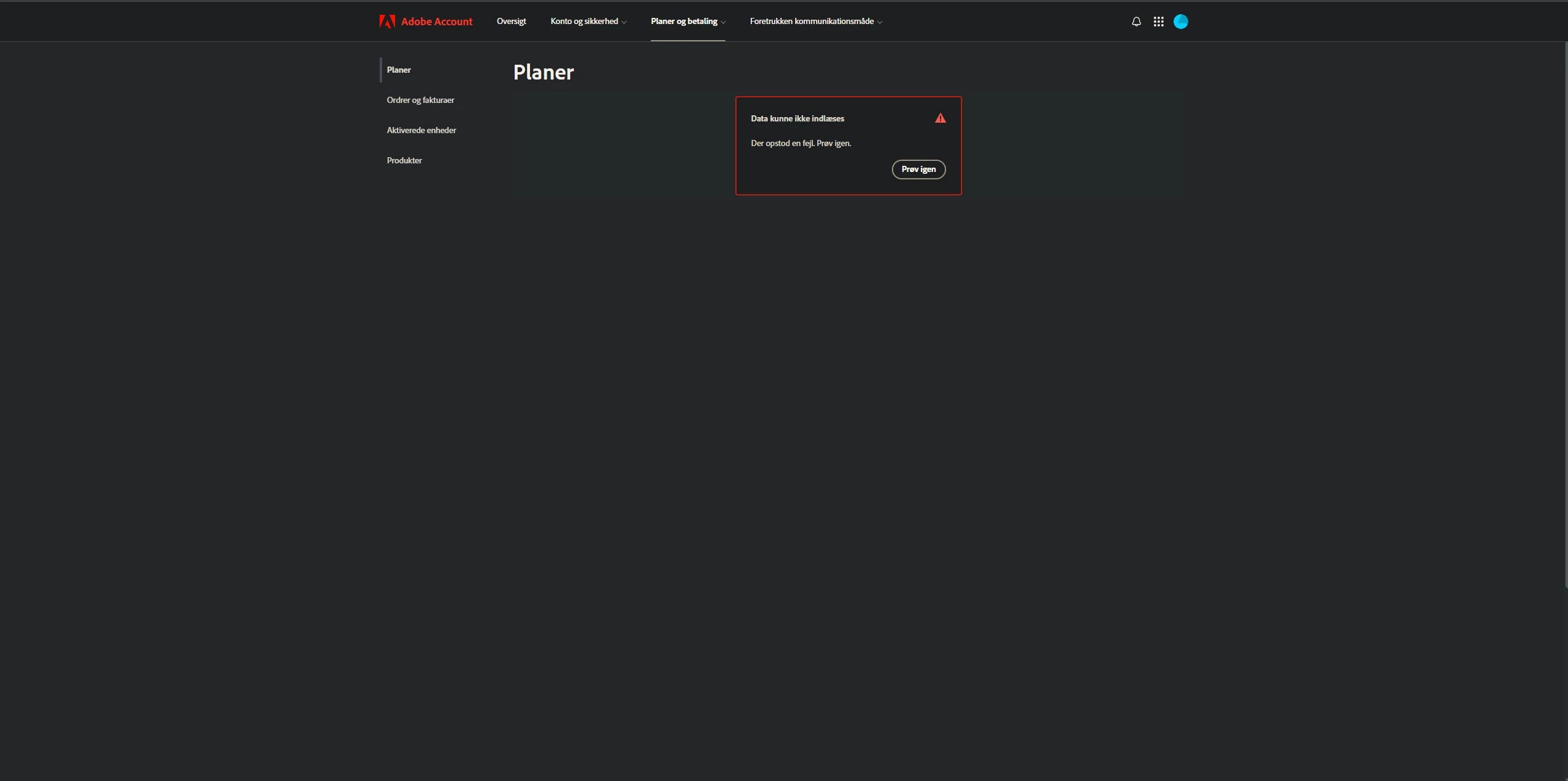Expand Konto og sikkerhed dropdown
Image resolution: width=1568 pixels, height=781 pixels.
point(588,22)
